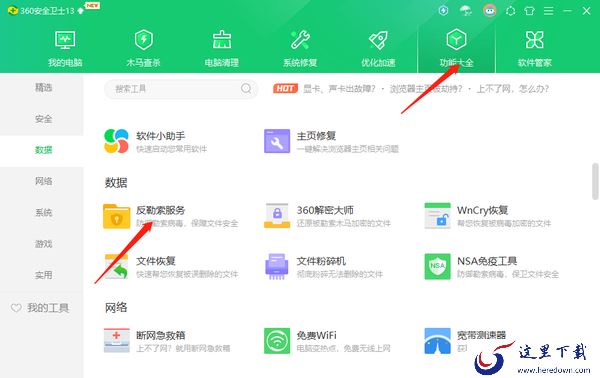Click the 软件小助手 title text
The width and height of the screenshot is (600, 378).
pos(161,136)
